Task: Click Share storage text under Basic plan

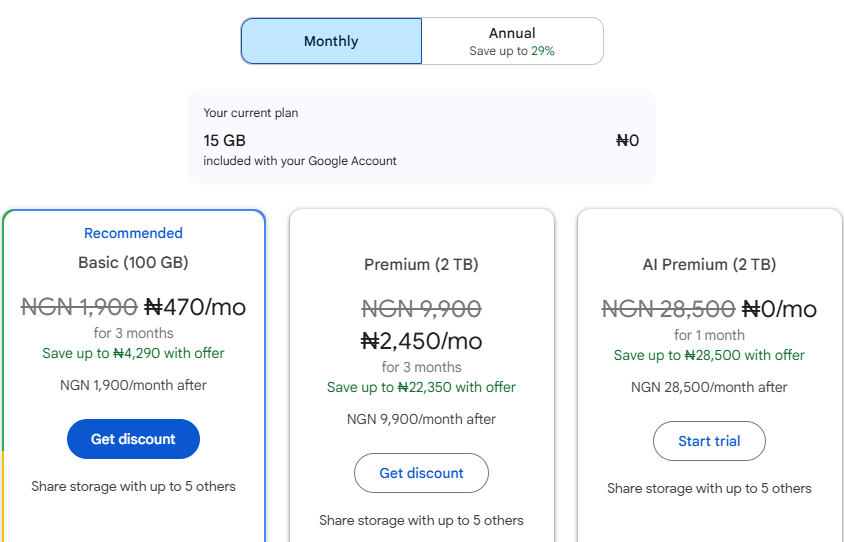Action: 133,487
